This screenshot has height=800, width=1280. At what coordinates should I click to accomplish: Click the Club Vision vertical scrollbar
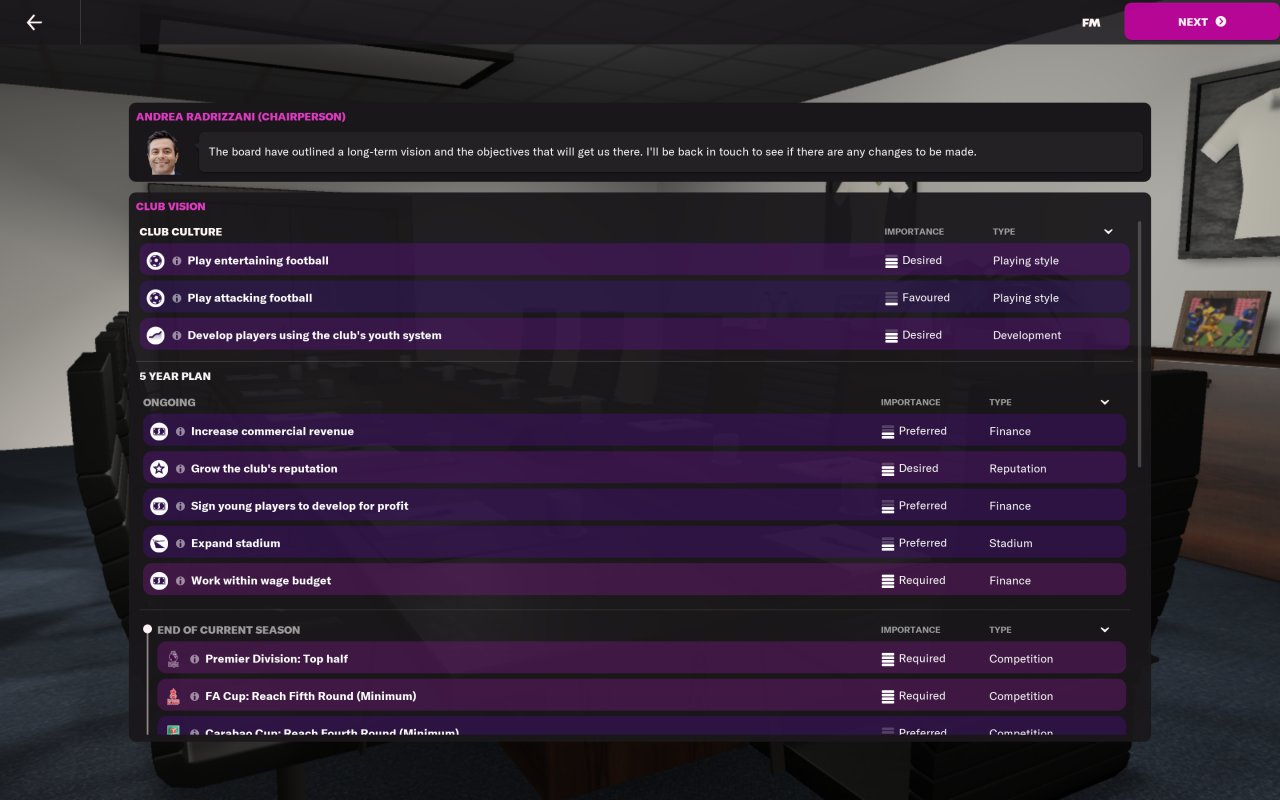tap(1139, 344)
